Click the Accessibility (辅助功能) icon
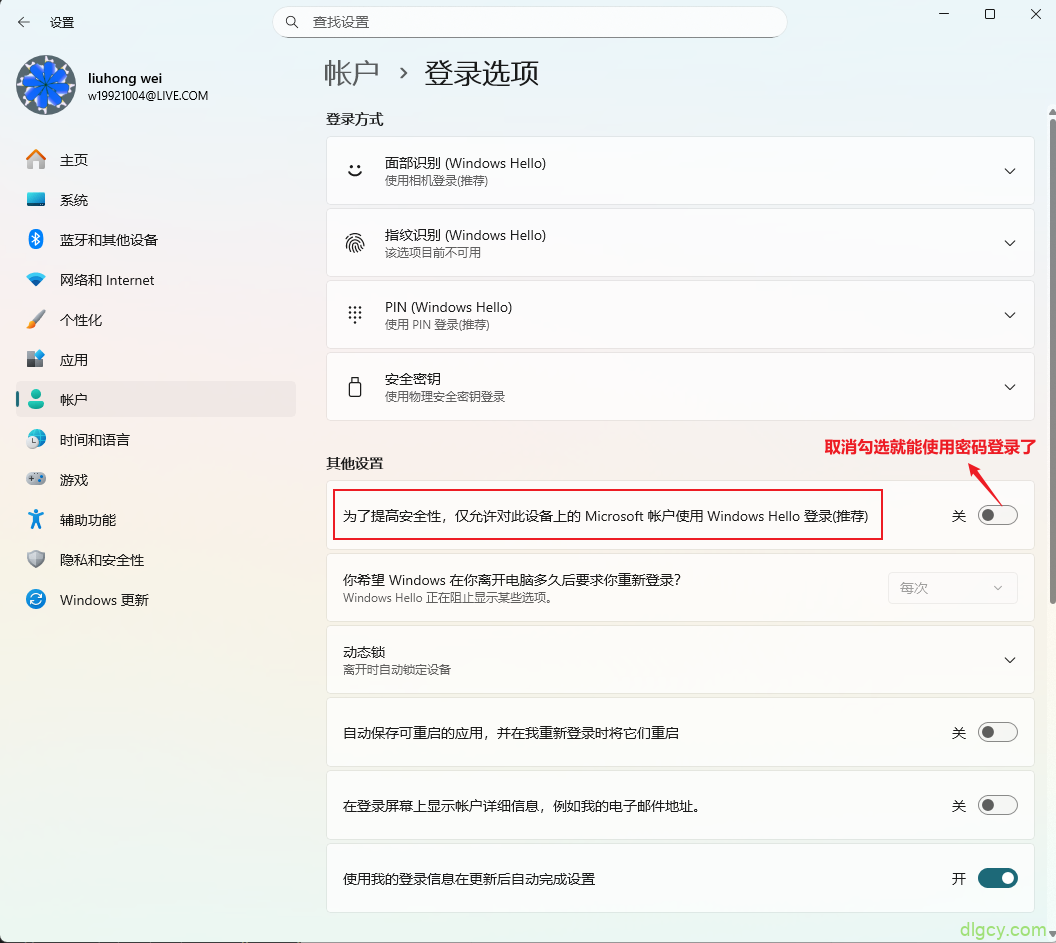The height and width of the screenshot is (943, 1056). click(x=36, y=520)
